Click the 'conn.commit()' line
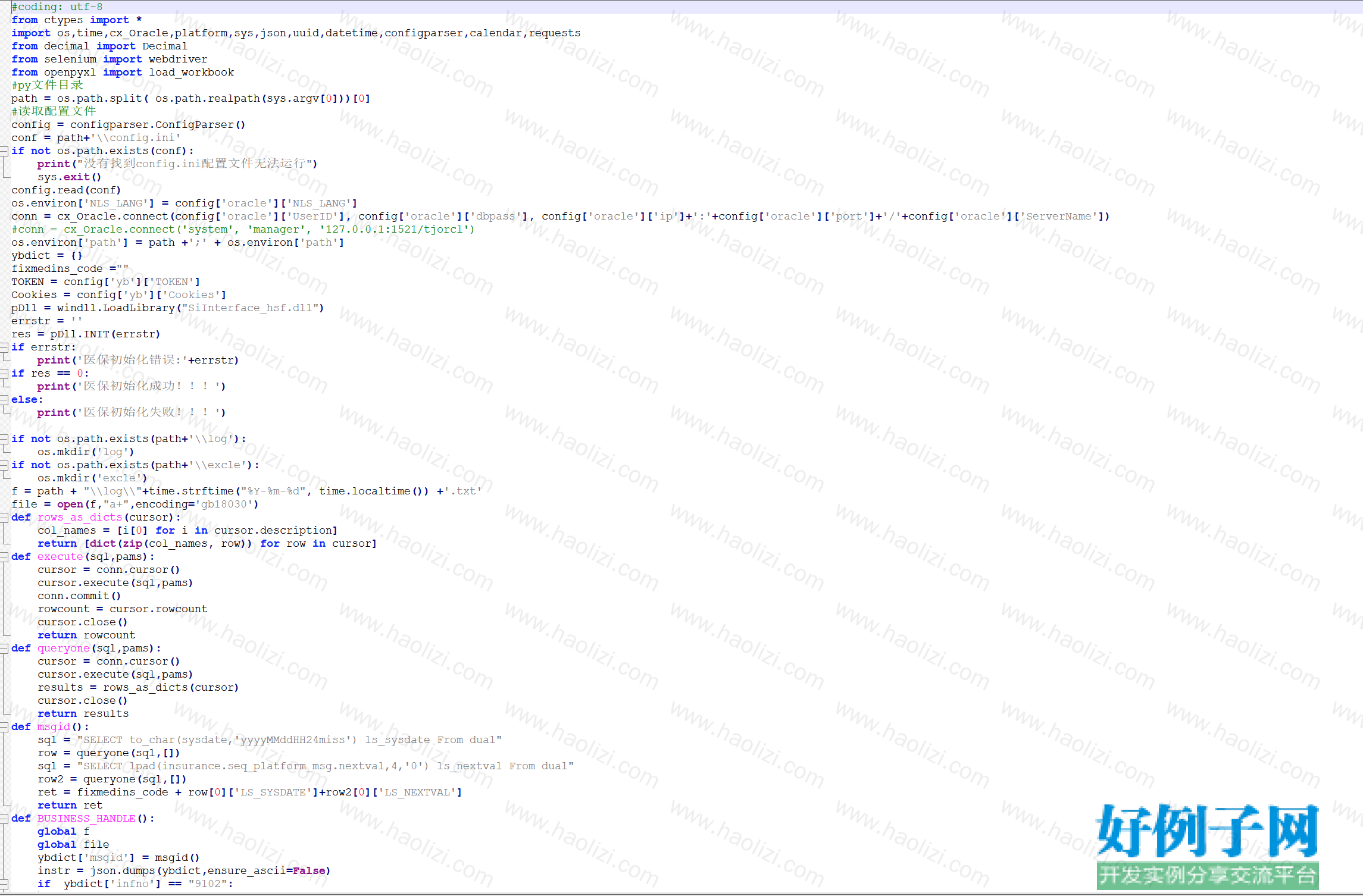Image resolution: width=1363 pixels, height=896 pixels. (79, 596)
